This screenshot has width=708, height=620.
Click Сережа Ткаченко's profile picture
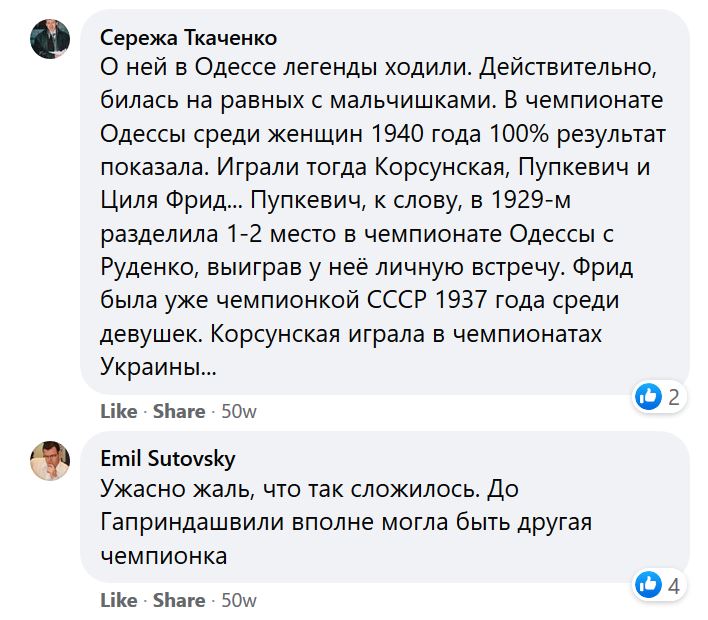click(x=50, y=39)
